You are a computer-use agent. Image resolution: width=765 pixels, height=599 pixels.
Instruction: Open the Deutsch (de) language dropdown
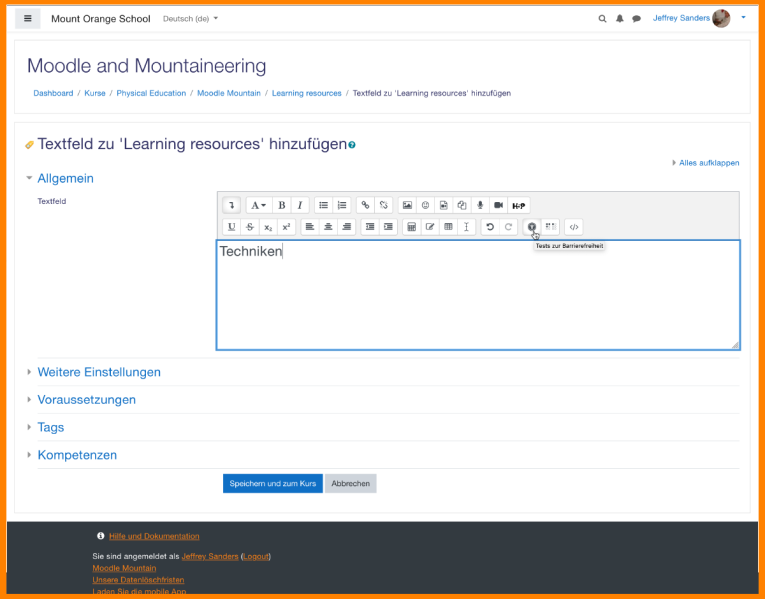pyautogui.click(x=190, y=19)
